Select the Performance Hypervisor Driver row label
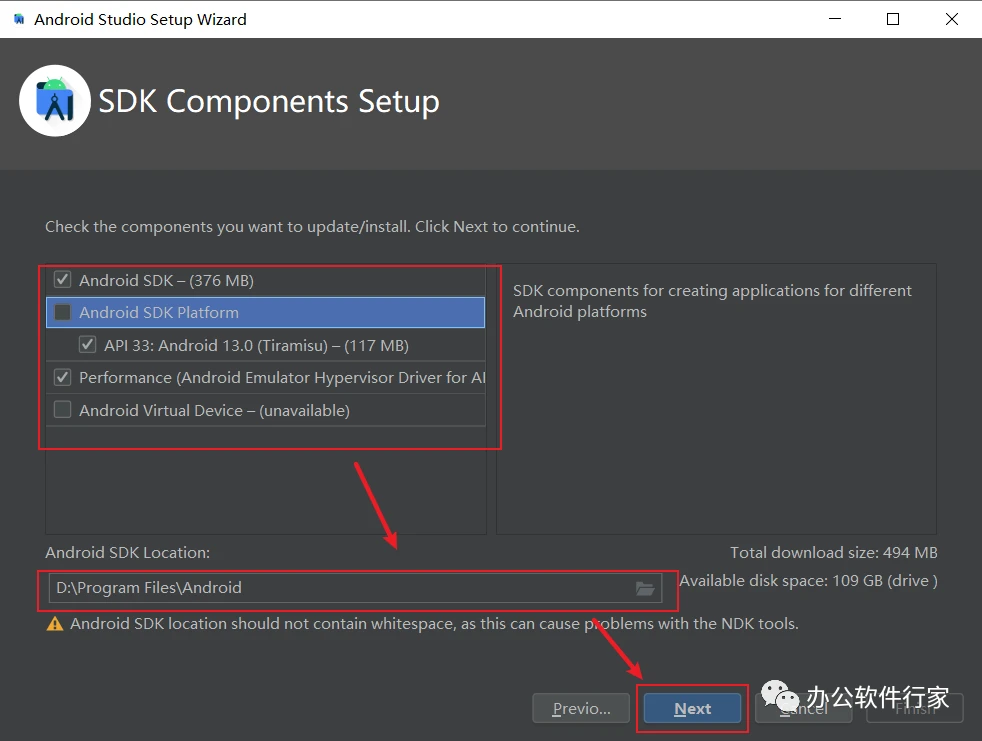The height and width of the screenshot is (741, 982). tap(282, 378)
